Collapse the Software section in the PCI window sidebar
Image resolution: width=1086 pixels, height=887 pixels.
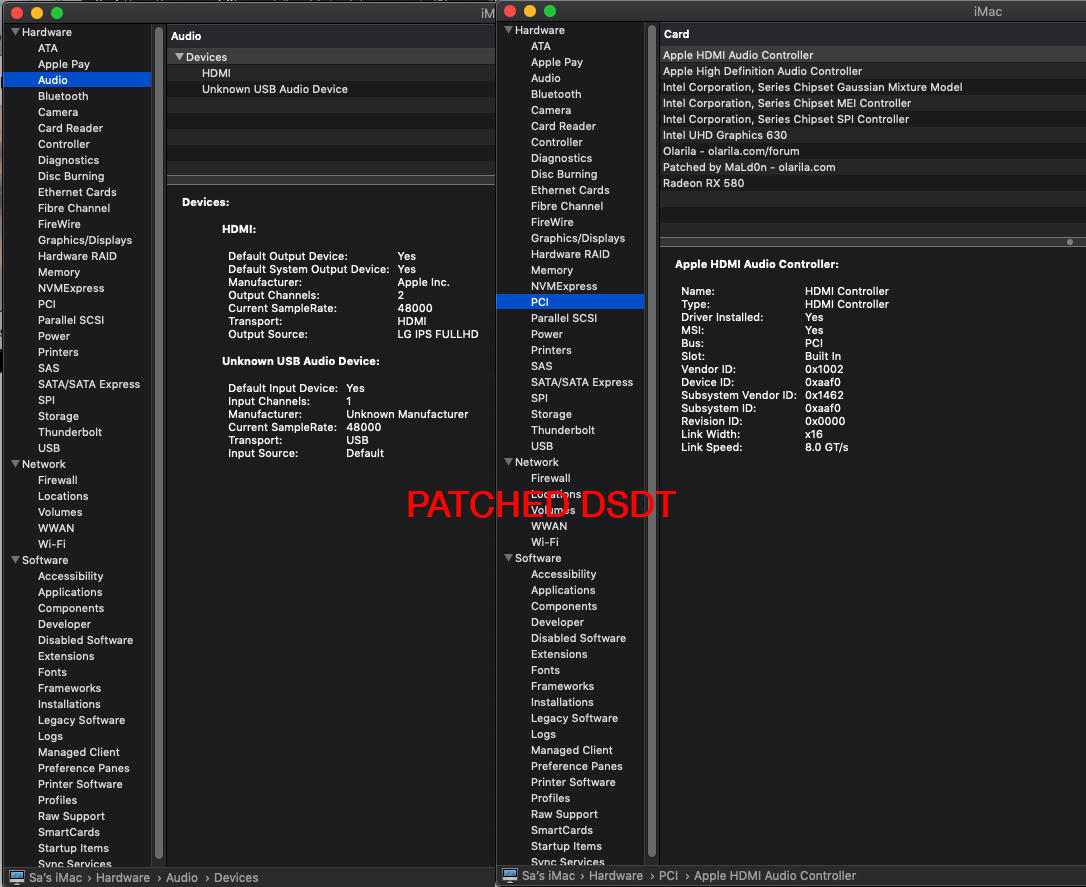click(508, 558)
